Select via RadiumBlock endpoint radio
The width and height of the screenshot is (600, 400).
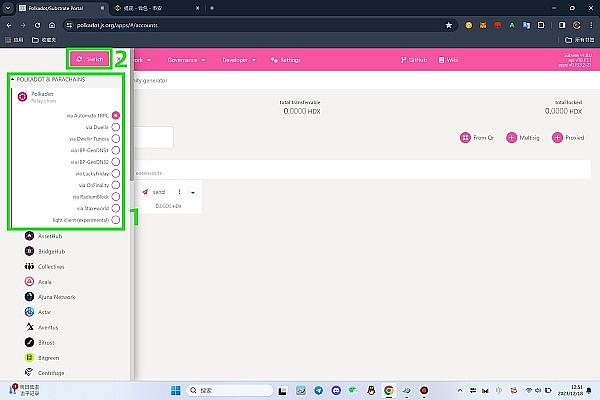click(x=116, y=197)
